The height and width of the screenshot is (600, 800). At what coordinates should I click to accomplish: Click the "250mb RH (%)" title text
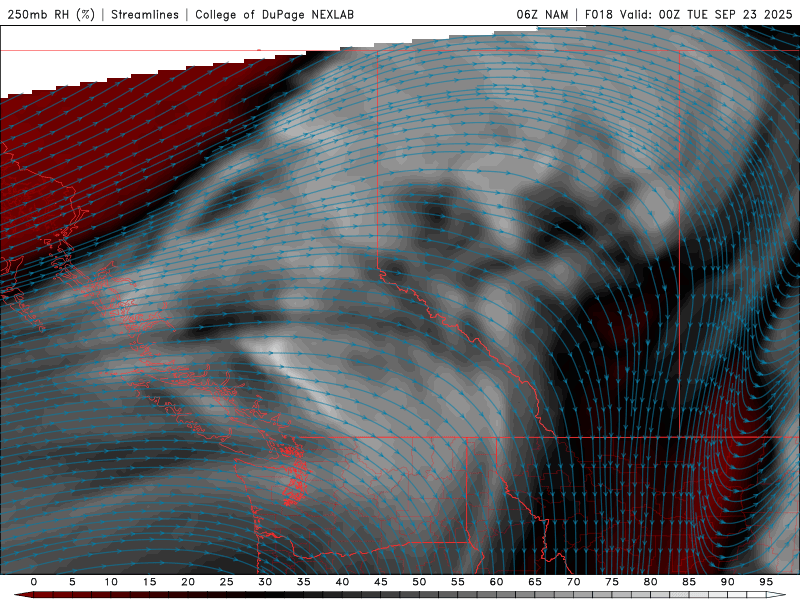51,14
